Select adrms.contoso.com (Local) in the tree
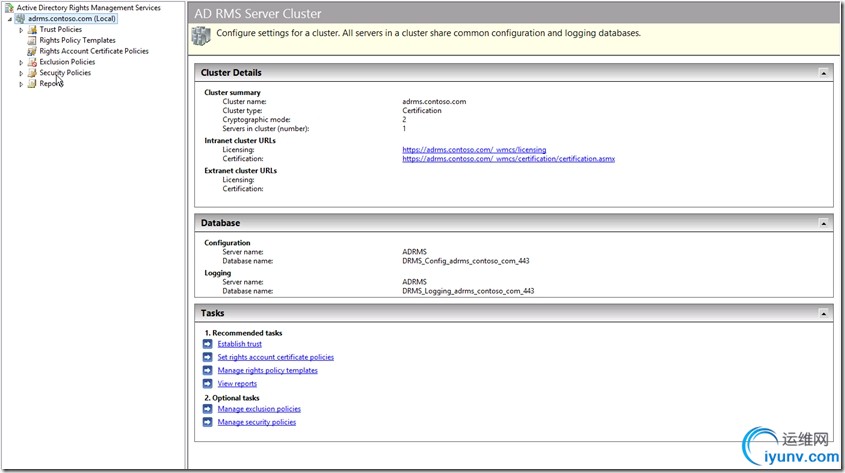 tap(72, 19)
